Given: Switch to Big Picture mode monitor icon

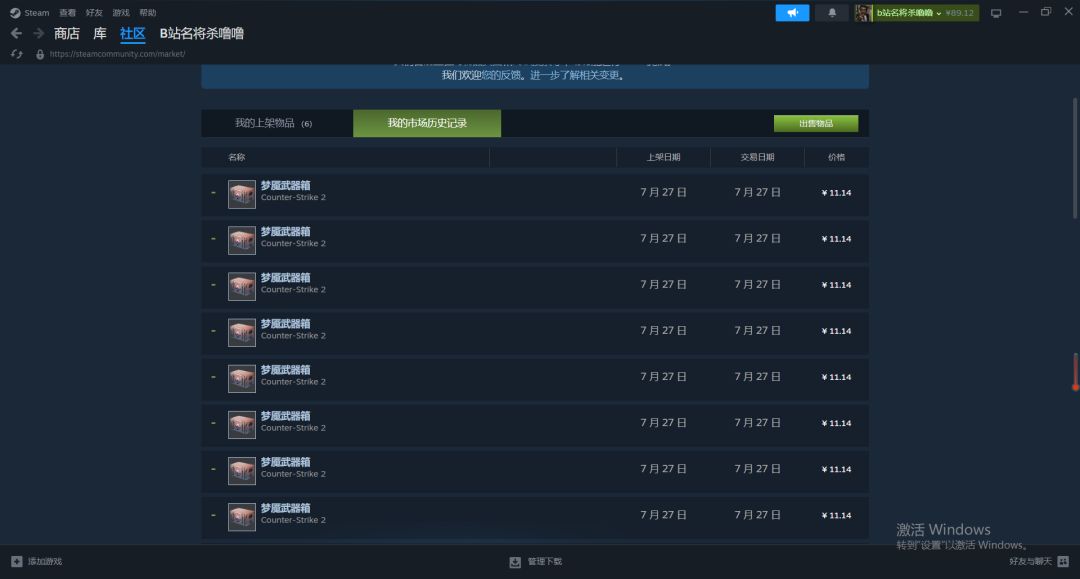Looking at the screenshot, I should click(996, 13).
